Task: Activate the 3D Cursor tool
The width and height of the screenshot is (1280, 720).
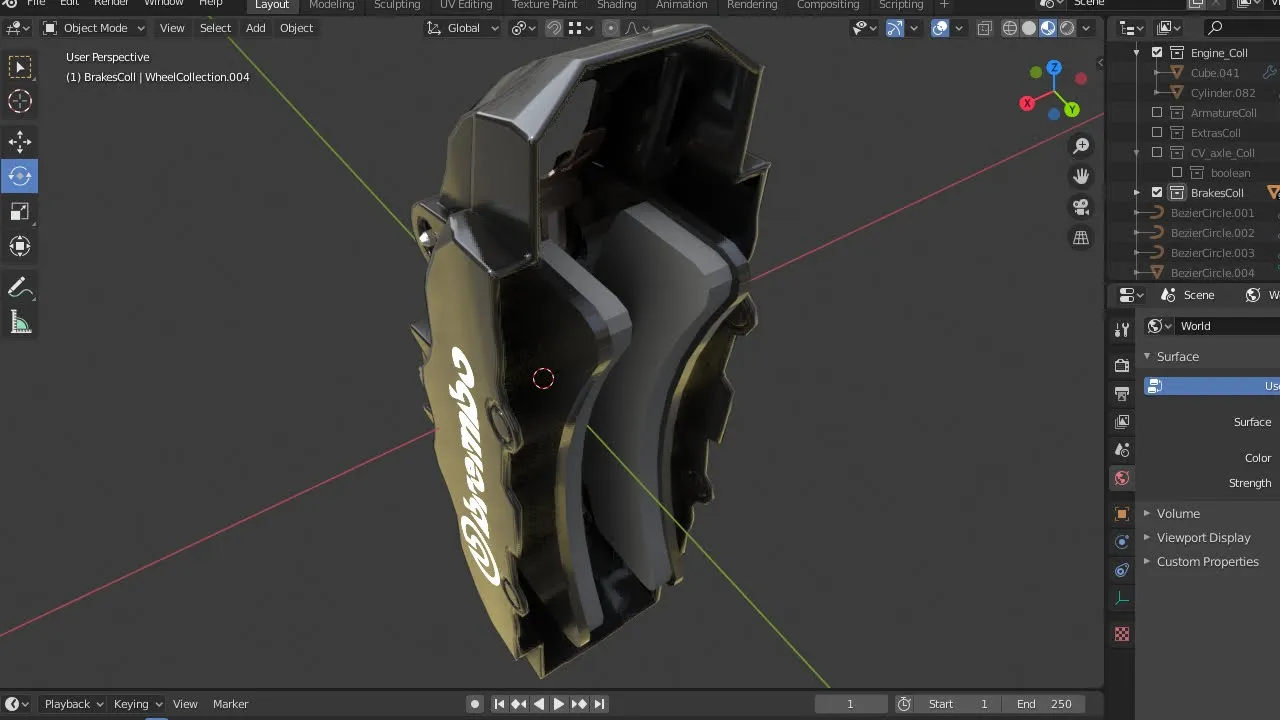Action: tap(20, 101)
